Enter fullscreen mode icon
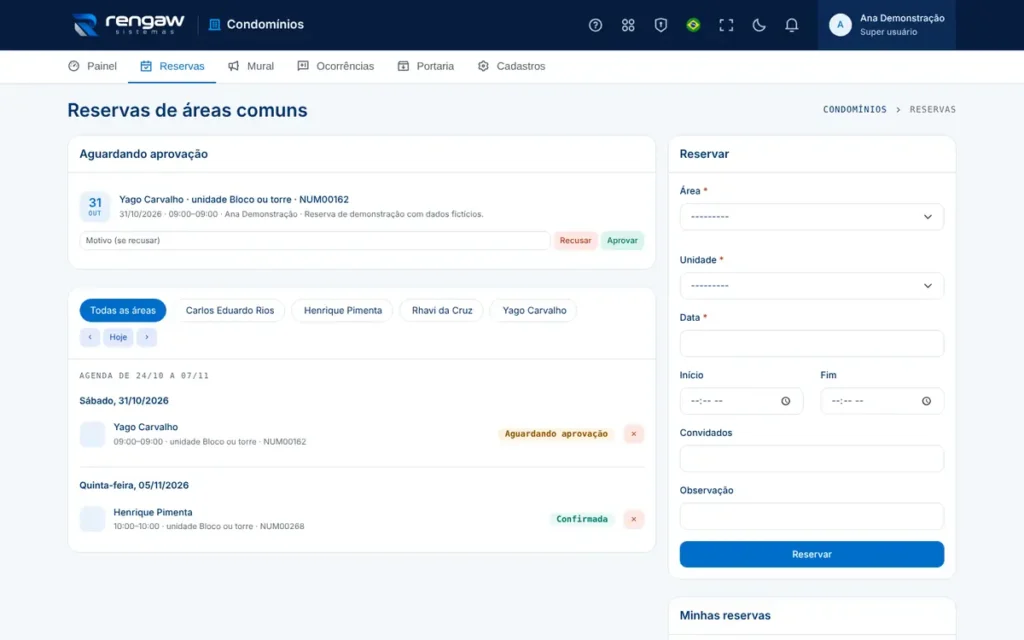This screenshot has height=640, width=1024. click(x=726, y=25)
